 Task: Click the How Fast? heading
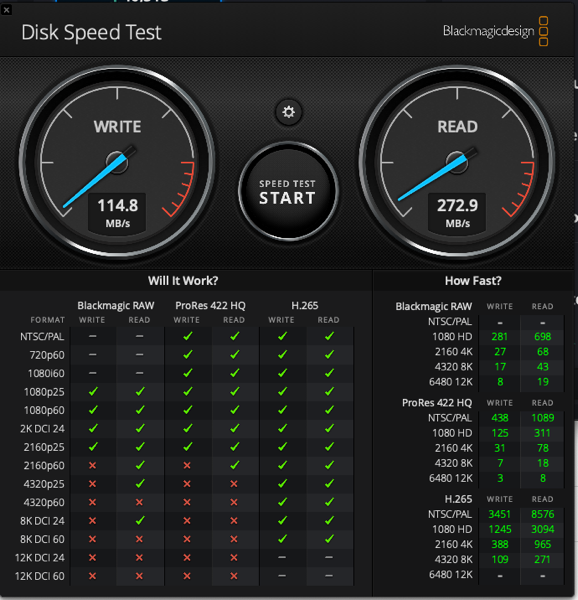pos(473,280)
